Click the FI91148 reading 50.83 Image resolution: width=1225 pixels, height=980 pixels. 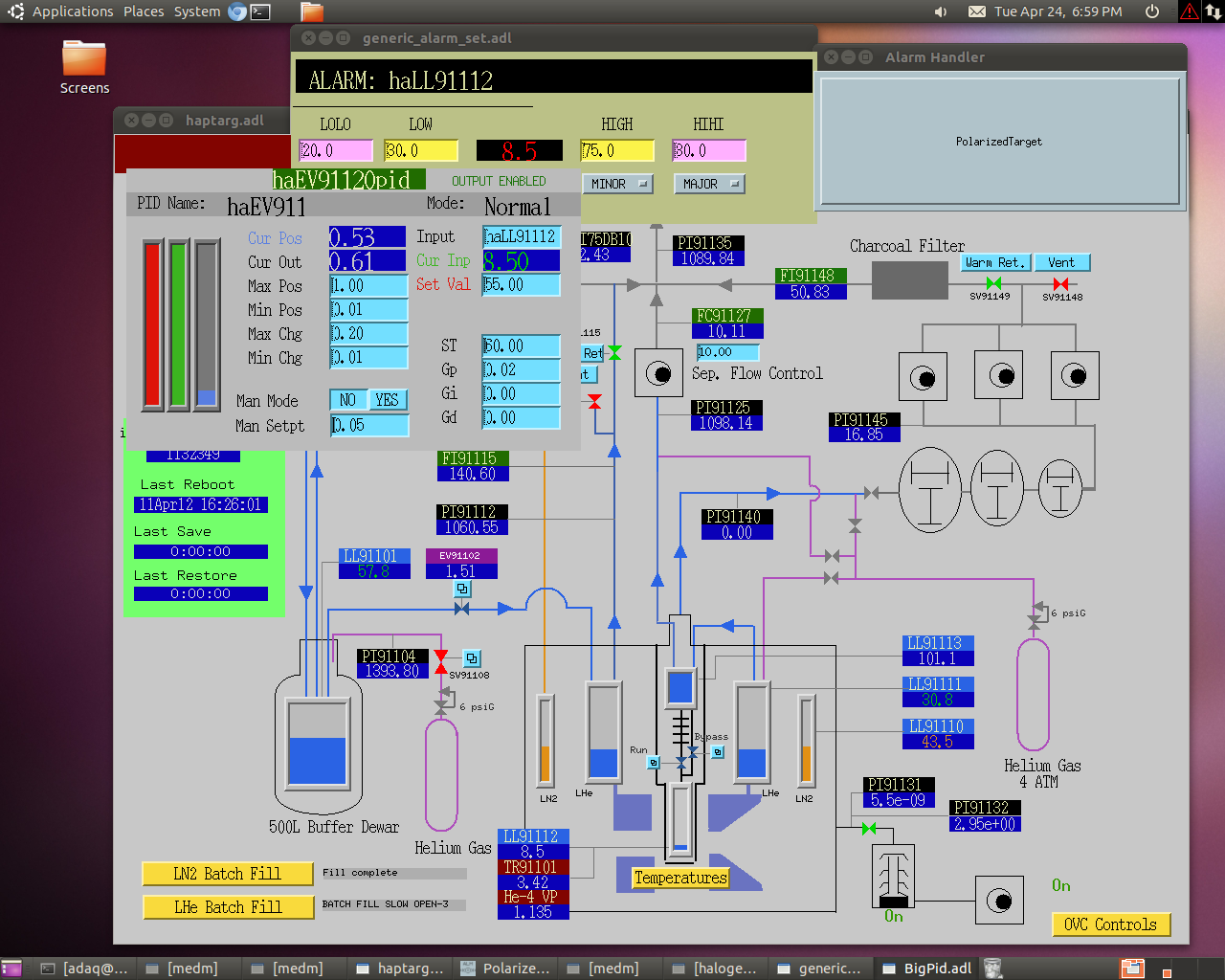(x=811, y=292)
